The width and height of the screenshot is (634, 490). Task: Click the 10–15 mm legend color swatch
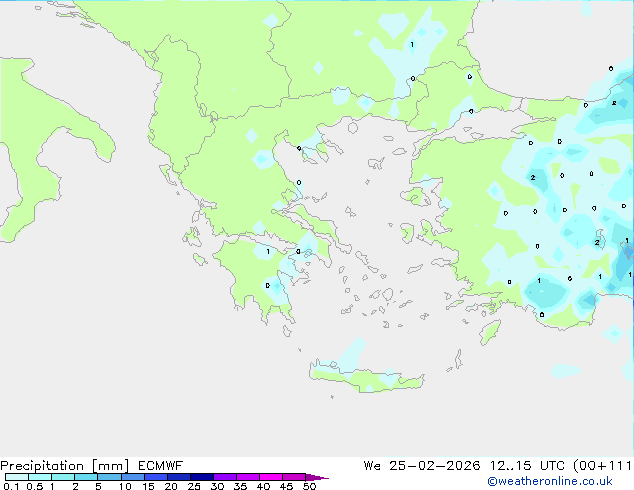pos(132,477)
